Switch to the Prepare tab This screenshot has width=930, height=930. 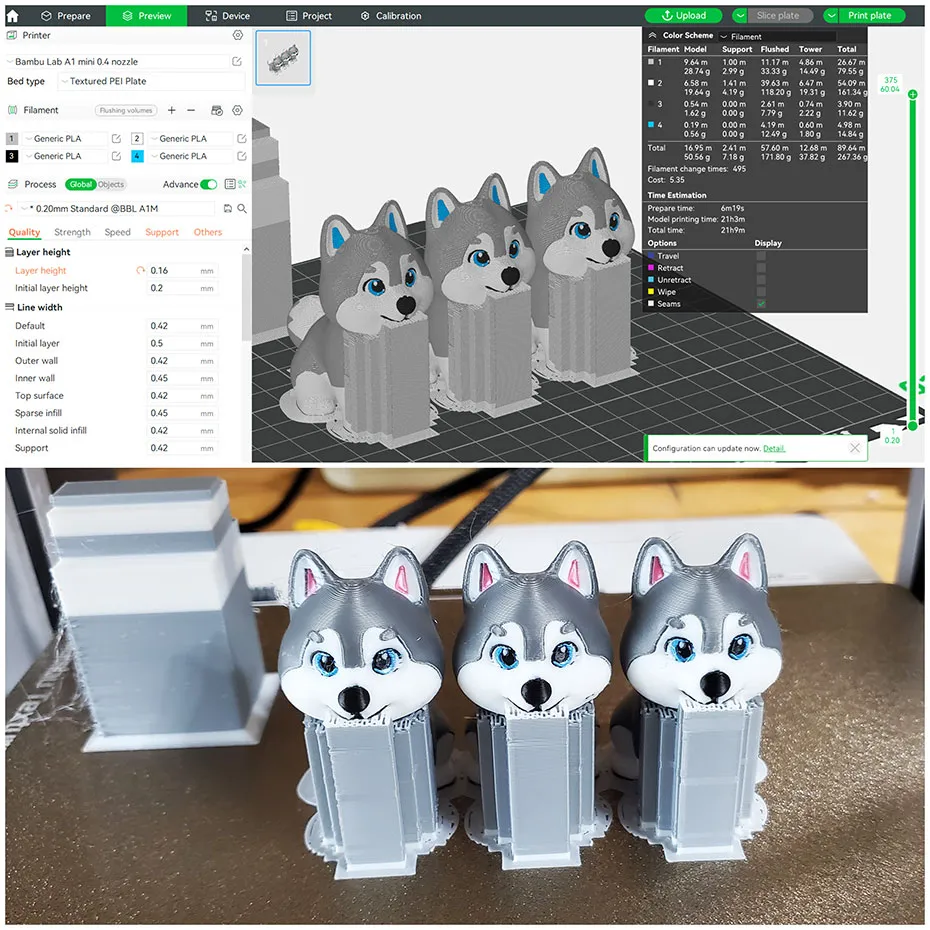[66, 16]
